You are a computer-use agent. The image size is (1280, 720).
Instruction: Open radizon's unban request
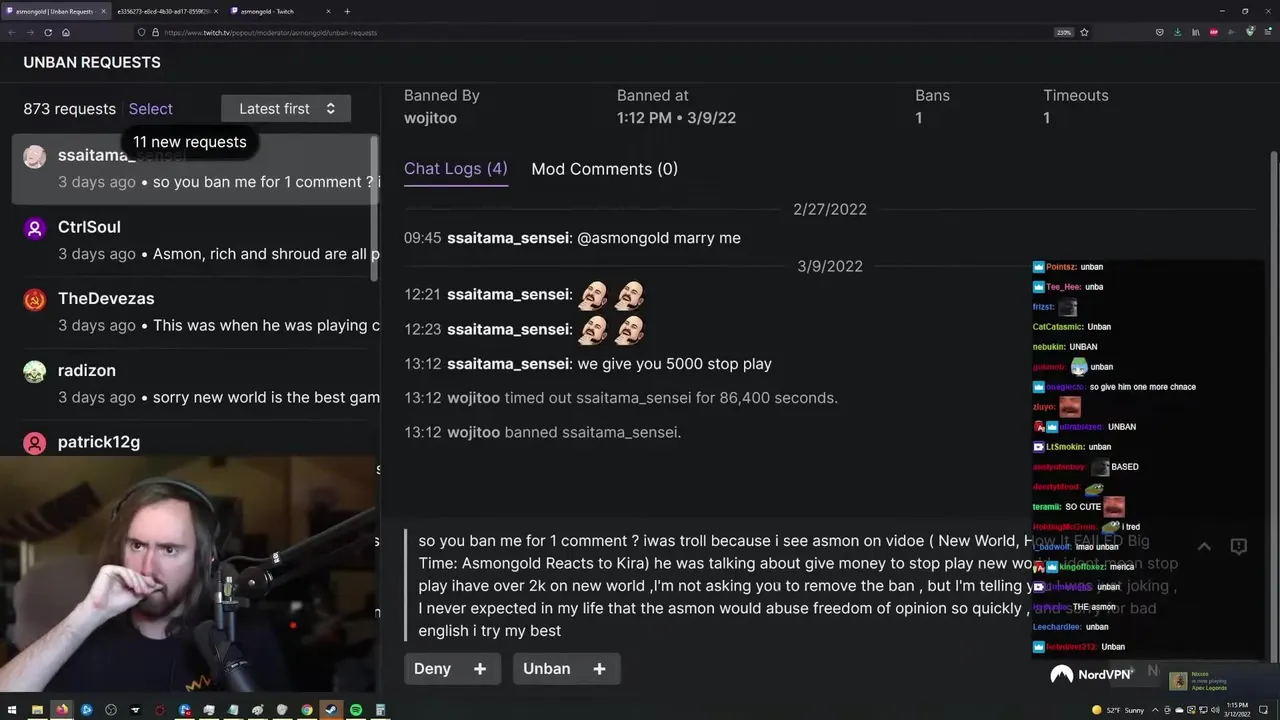[195, 384]
